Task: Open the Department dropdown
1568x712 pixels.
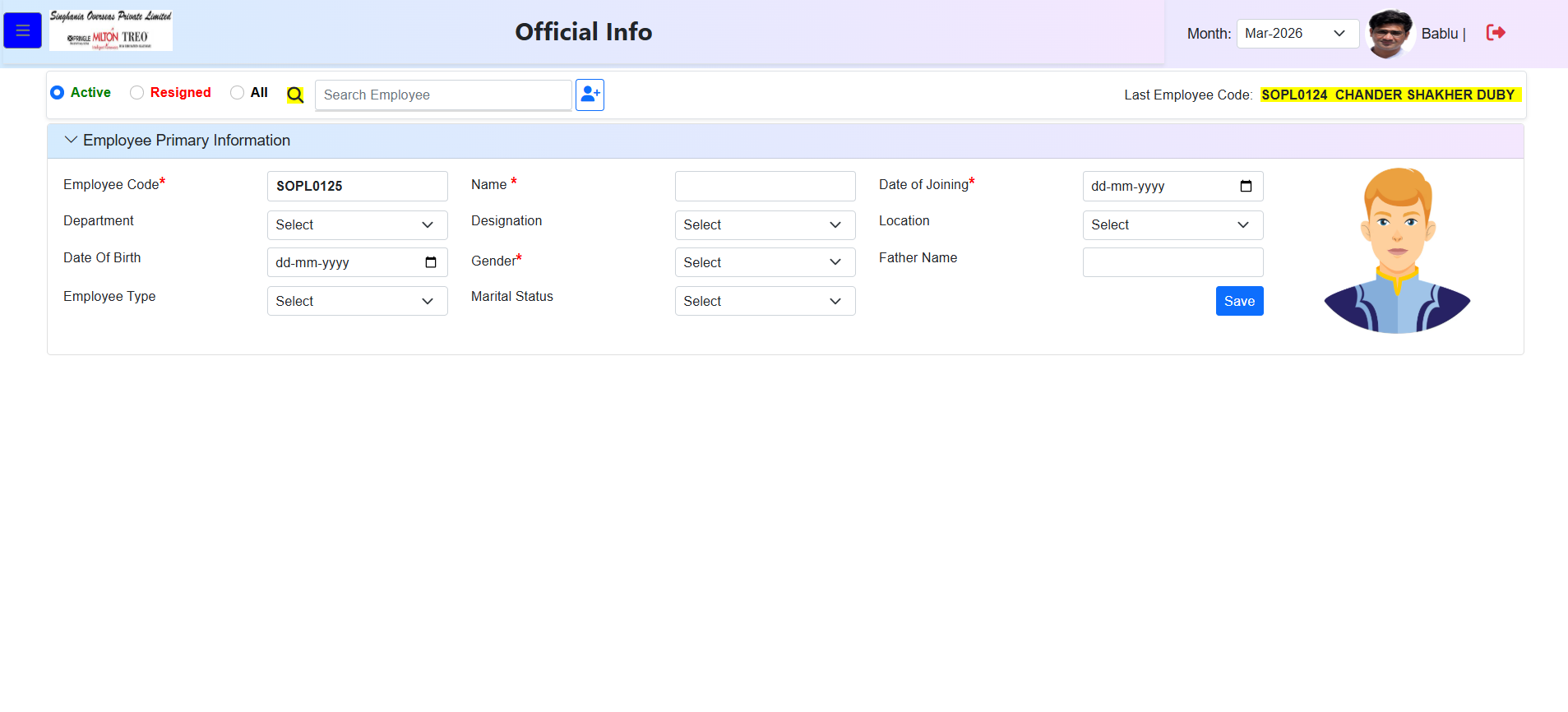Action: pyautogui.click(x=357, y=225)
